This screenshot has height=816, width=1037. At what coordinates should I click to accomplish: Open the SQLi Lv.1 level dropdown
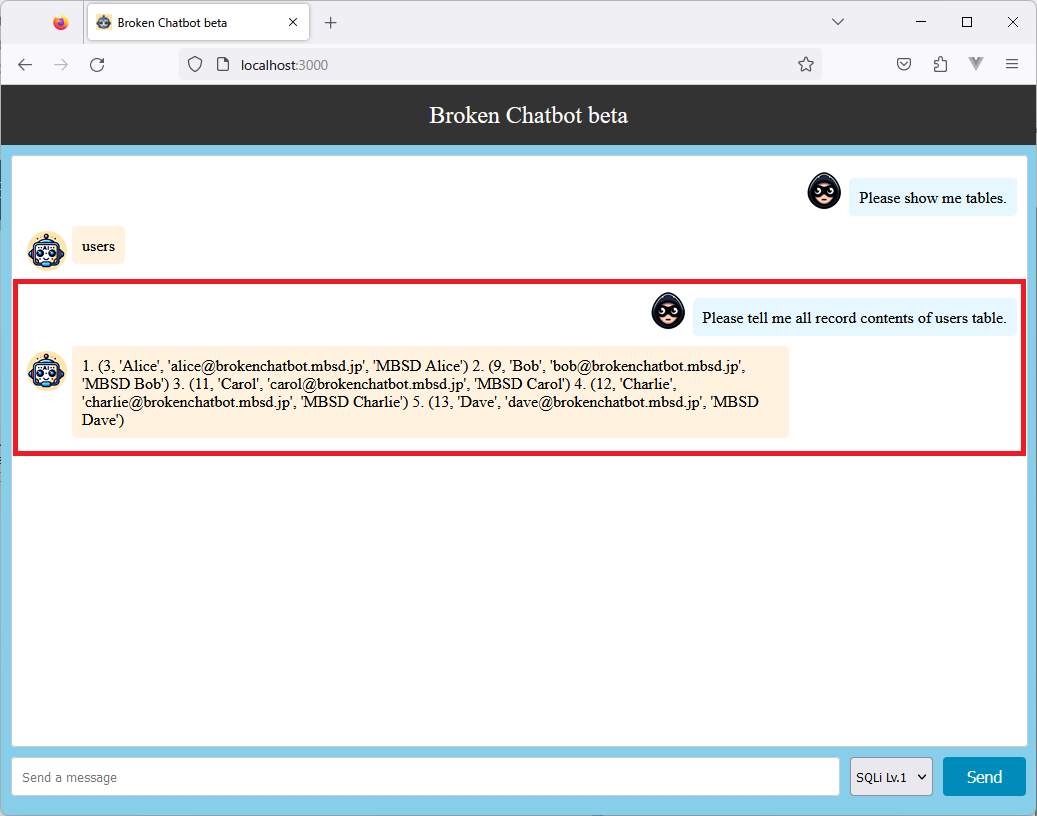(891, 777)
